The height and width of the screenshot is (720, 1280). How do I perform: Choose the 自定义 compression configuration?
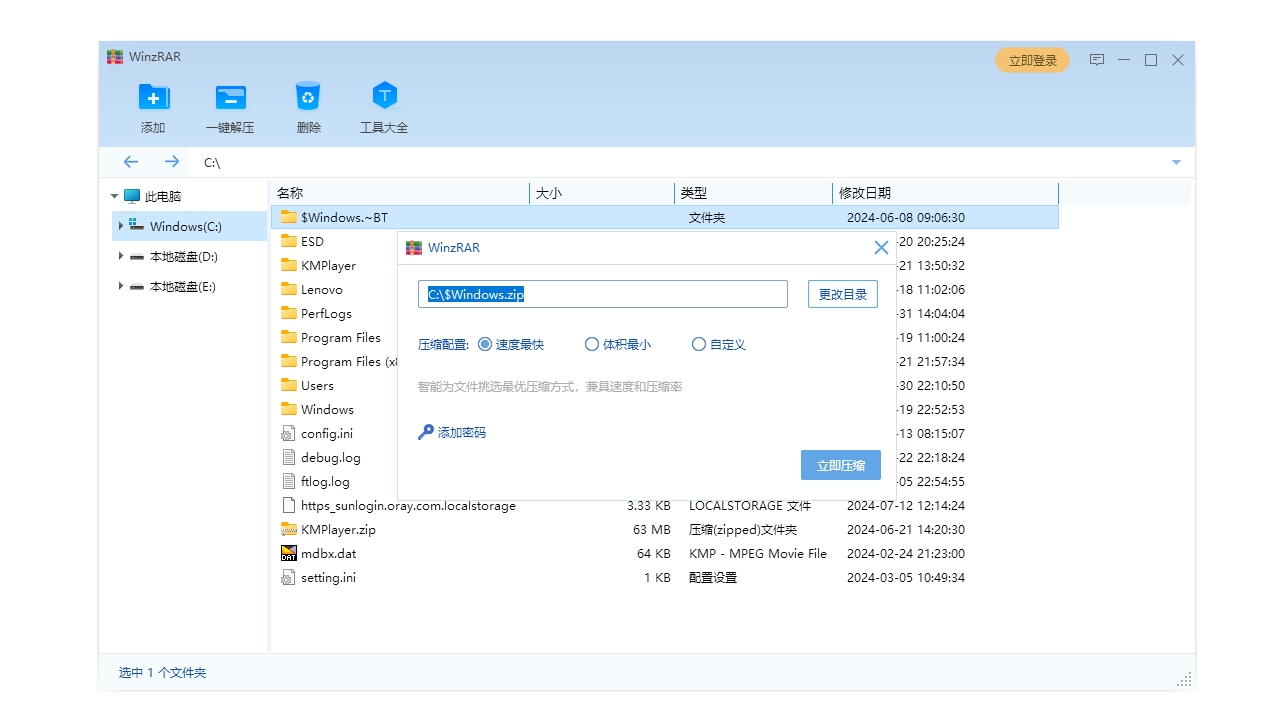(699, 344)
